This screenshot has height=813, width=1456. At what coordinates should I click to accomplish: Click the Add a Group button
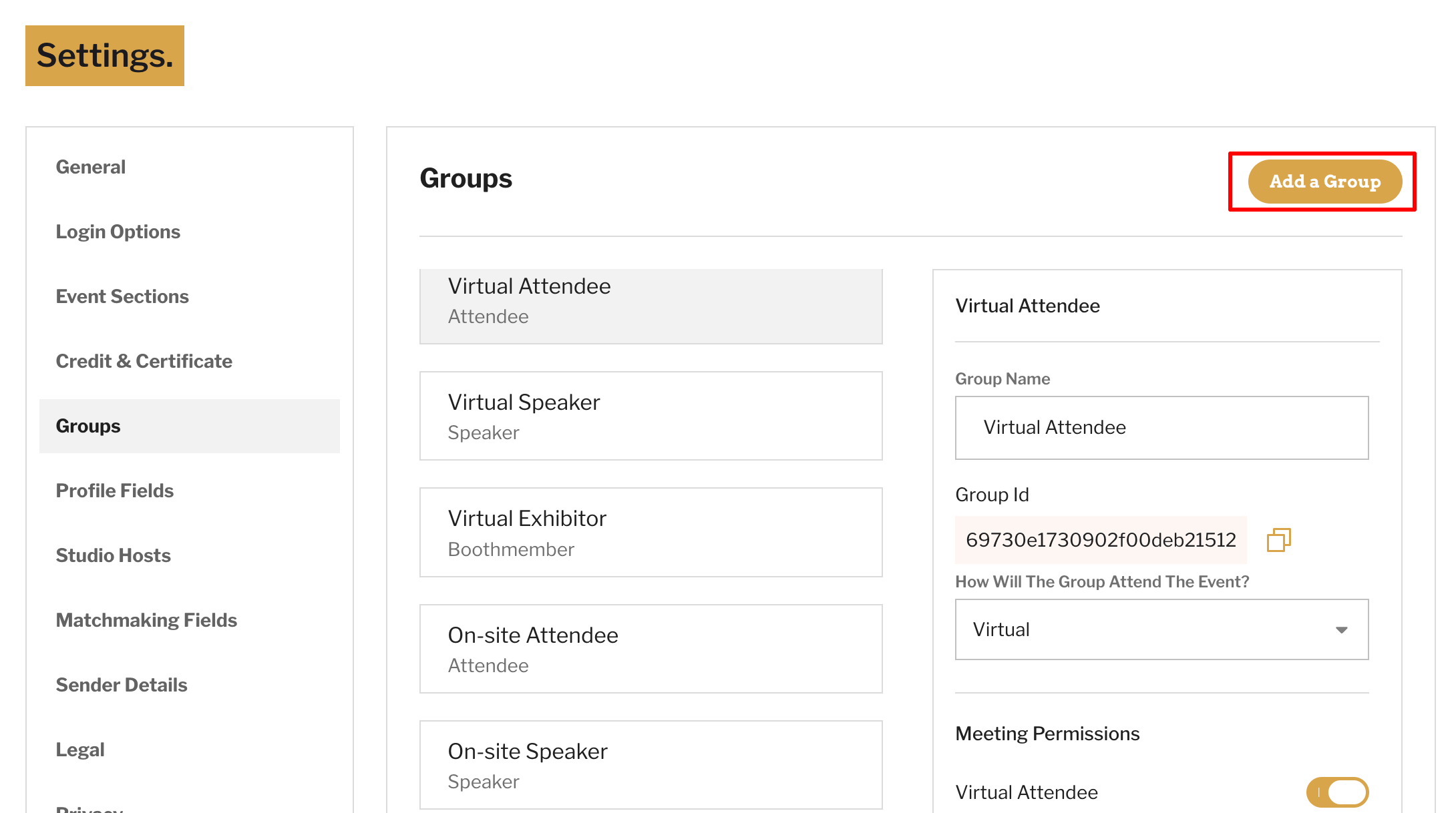pyautogui.click(x=1324, y=182)
